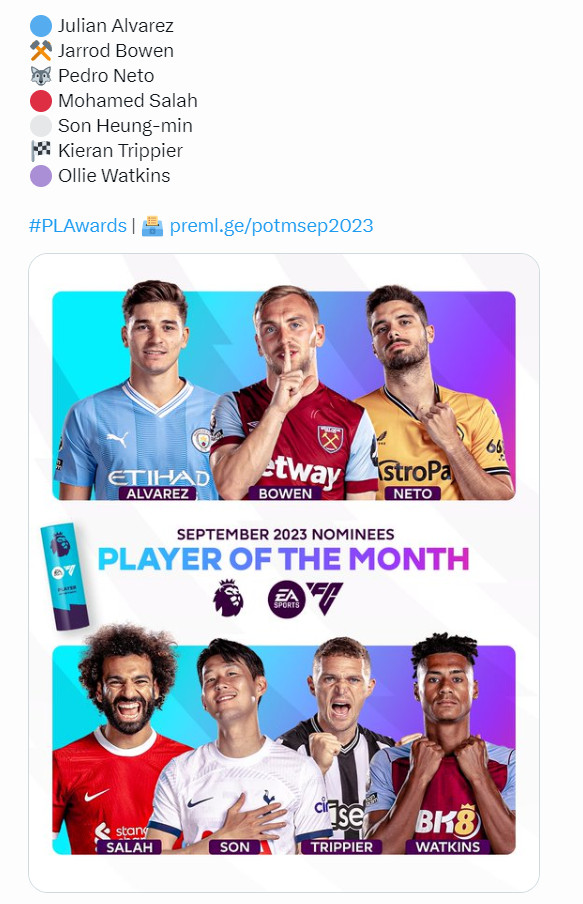Click the red circle emoji beside Mohamed Salah
This screenshot has height=904, width=583.
41,101
